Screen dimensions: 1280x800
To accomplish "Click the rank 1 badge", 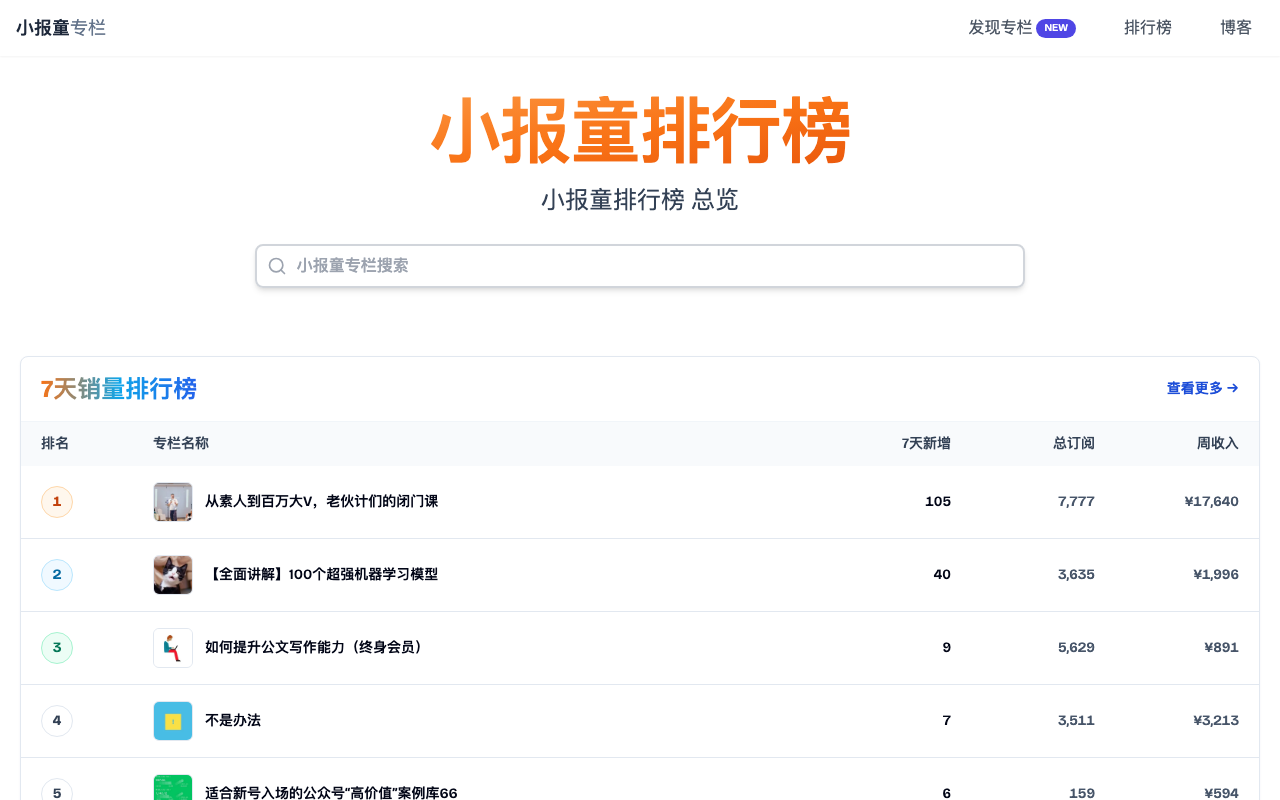I will [57, 502].
